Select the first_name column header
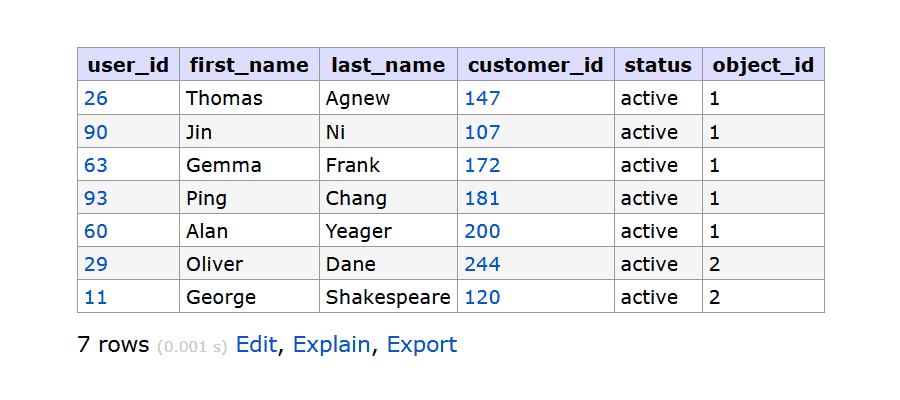This screenshot has width=900, height=400. coord(249,64)
